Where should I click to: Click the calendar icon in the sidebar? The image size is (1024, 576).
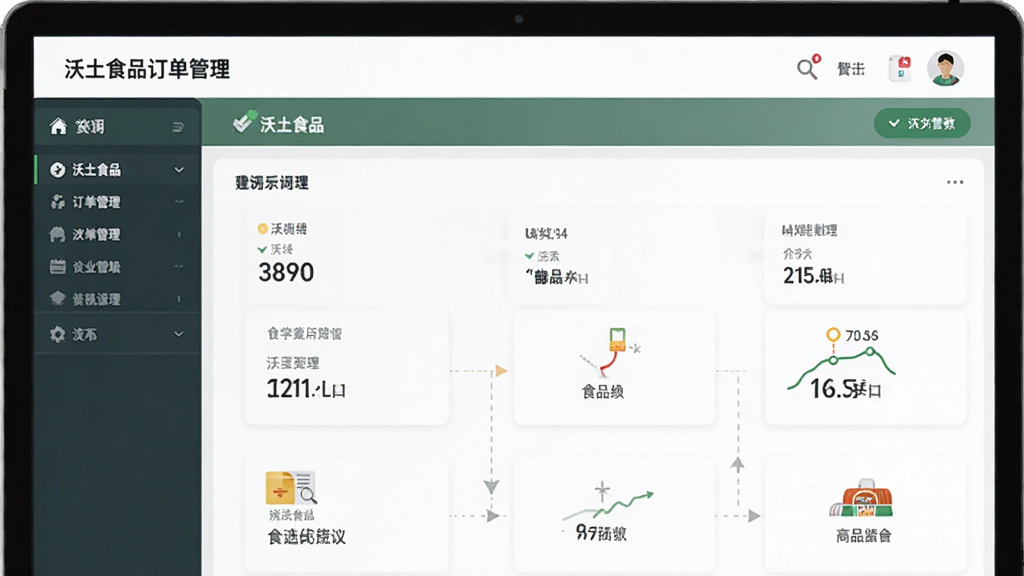(x=57, y=266)
